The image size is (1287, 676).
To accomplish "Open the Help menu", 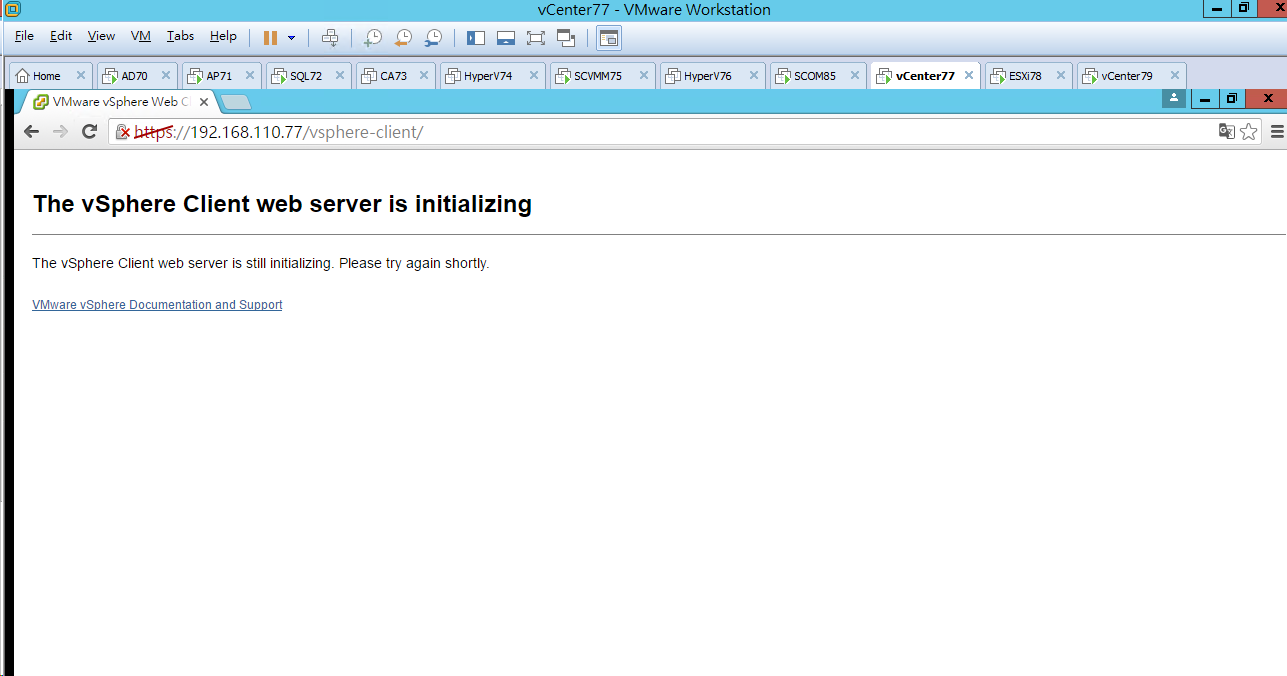I will point(223,36).
